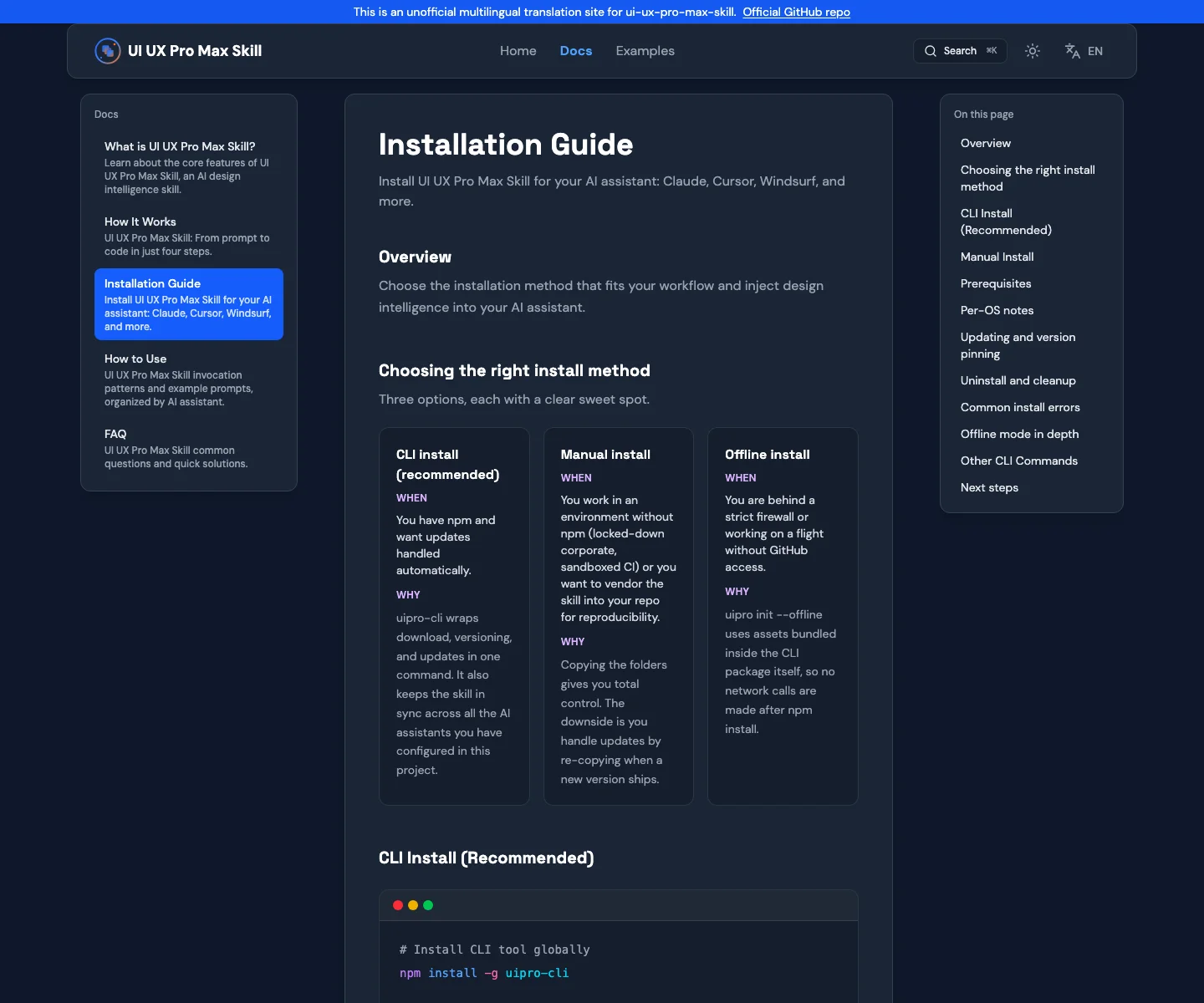
Task: Click the WHEN label in Manual install card
Action: [576, 478]
